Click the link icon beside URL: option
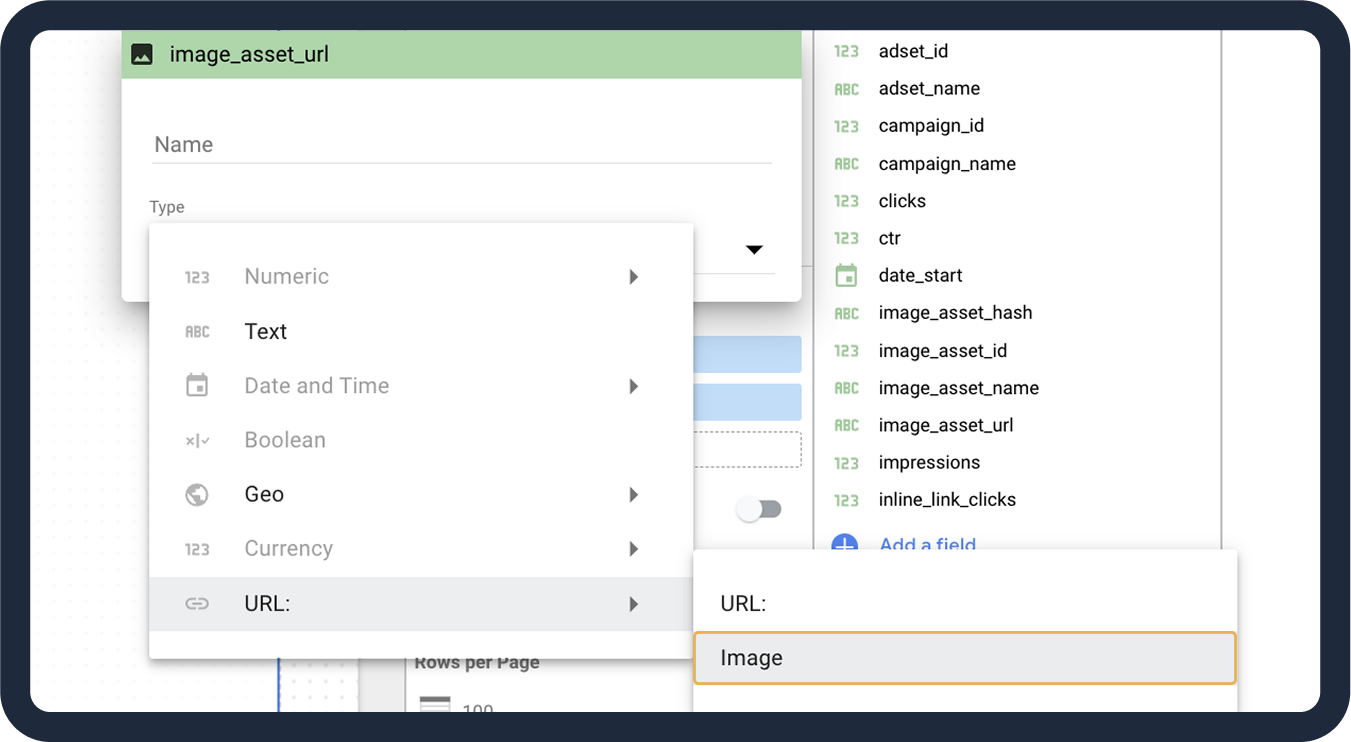Screen dimensions: 1351x742 pyautogui.click(x=197, y=603)
